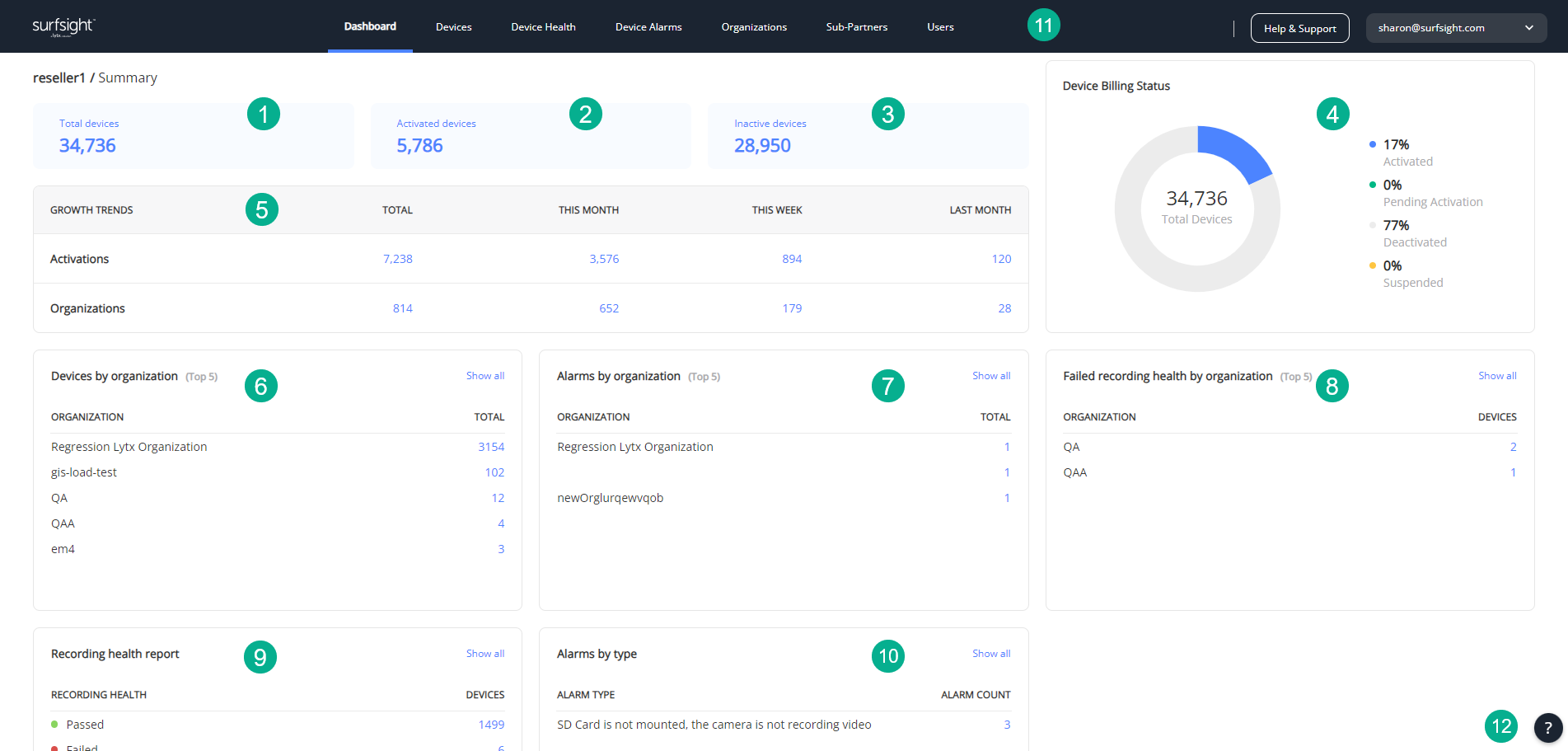Screen dimensions: 1568x751
Task: Click Organizations this week 179
Action: click(792, 308)
